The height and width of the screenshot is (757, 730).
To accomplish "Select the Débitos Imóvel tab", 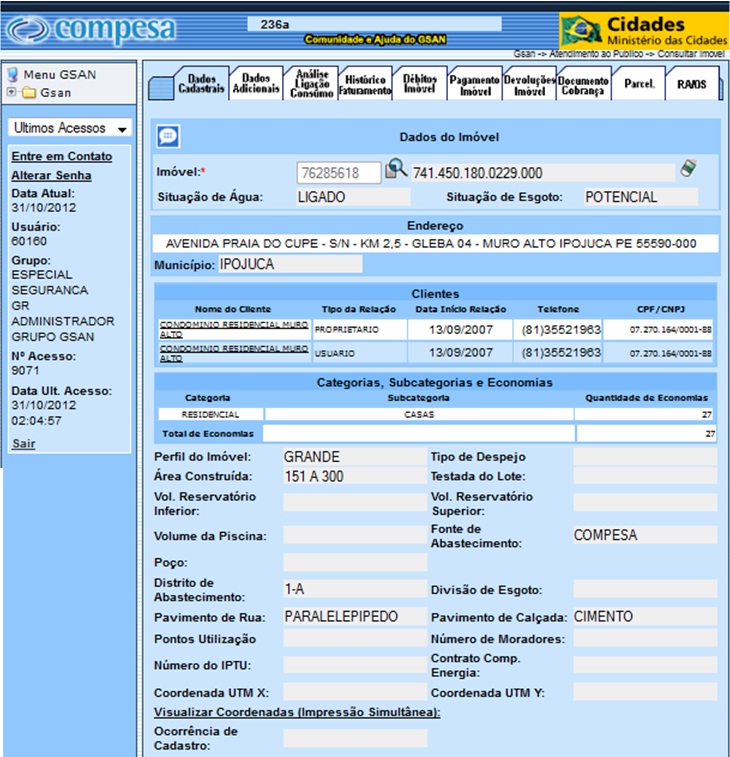I will click(x=419, y=84).
